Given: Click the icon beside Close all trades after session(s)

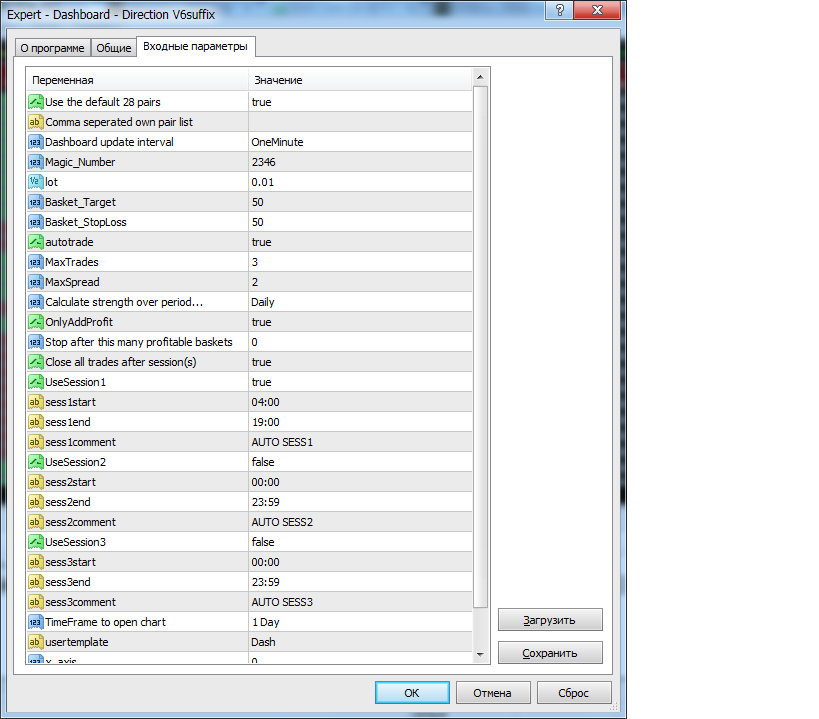Looking at the screenshot, I should (x=36, y=362).
